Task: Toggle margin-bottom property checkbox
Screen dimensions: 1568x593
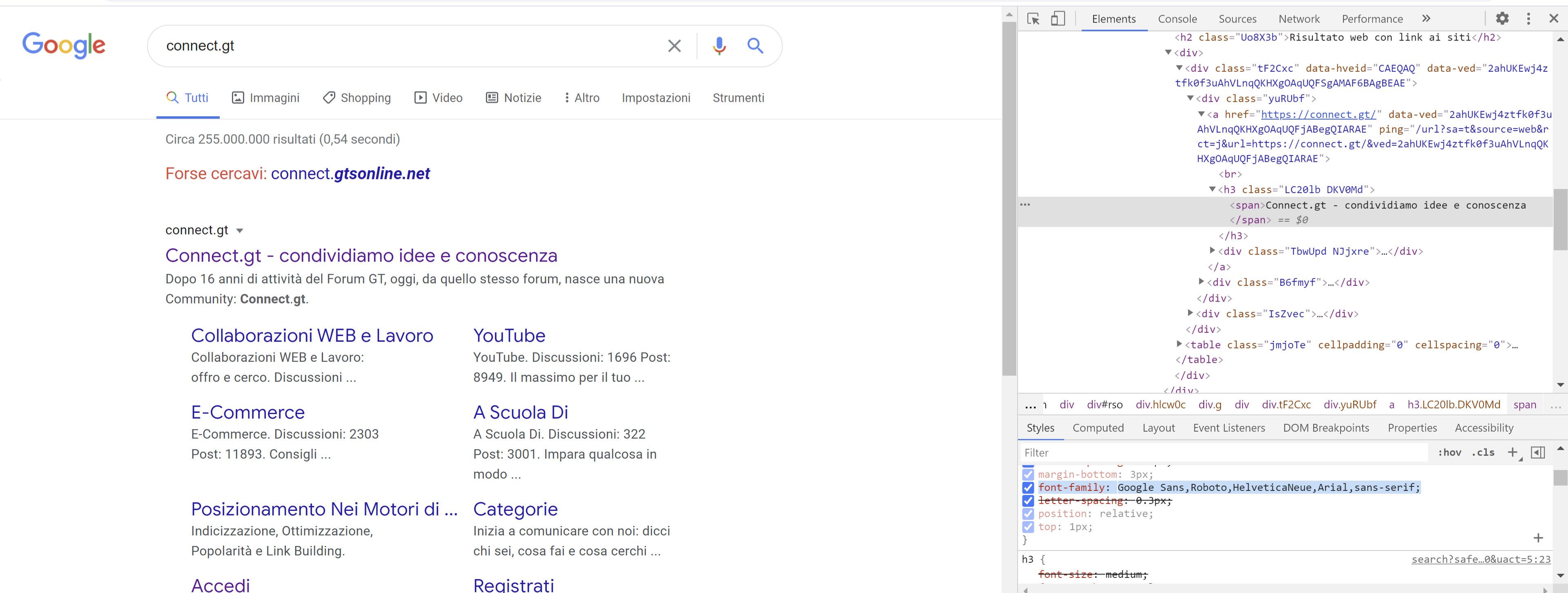Action: pyautogui.click(x=1028, y=474)
